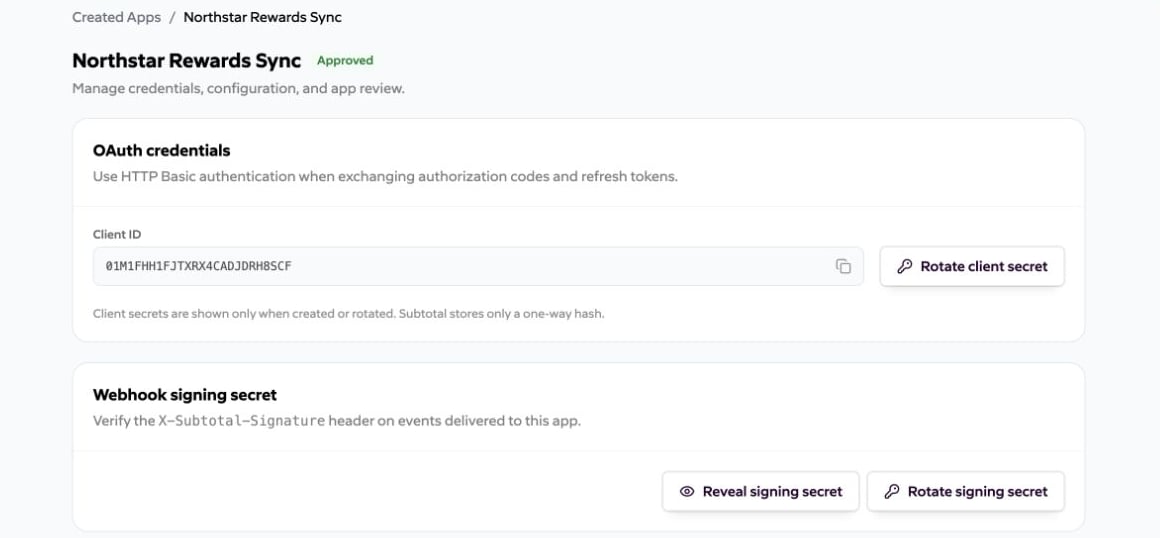Click the Client ID label
1160x538 pixels.
[117, 235]
